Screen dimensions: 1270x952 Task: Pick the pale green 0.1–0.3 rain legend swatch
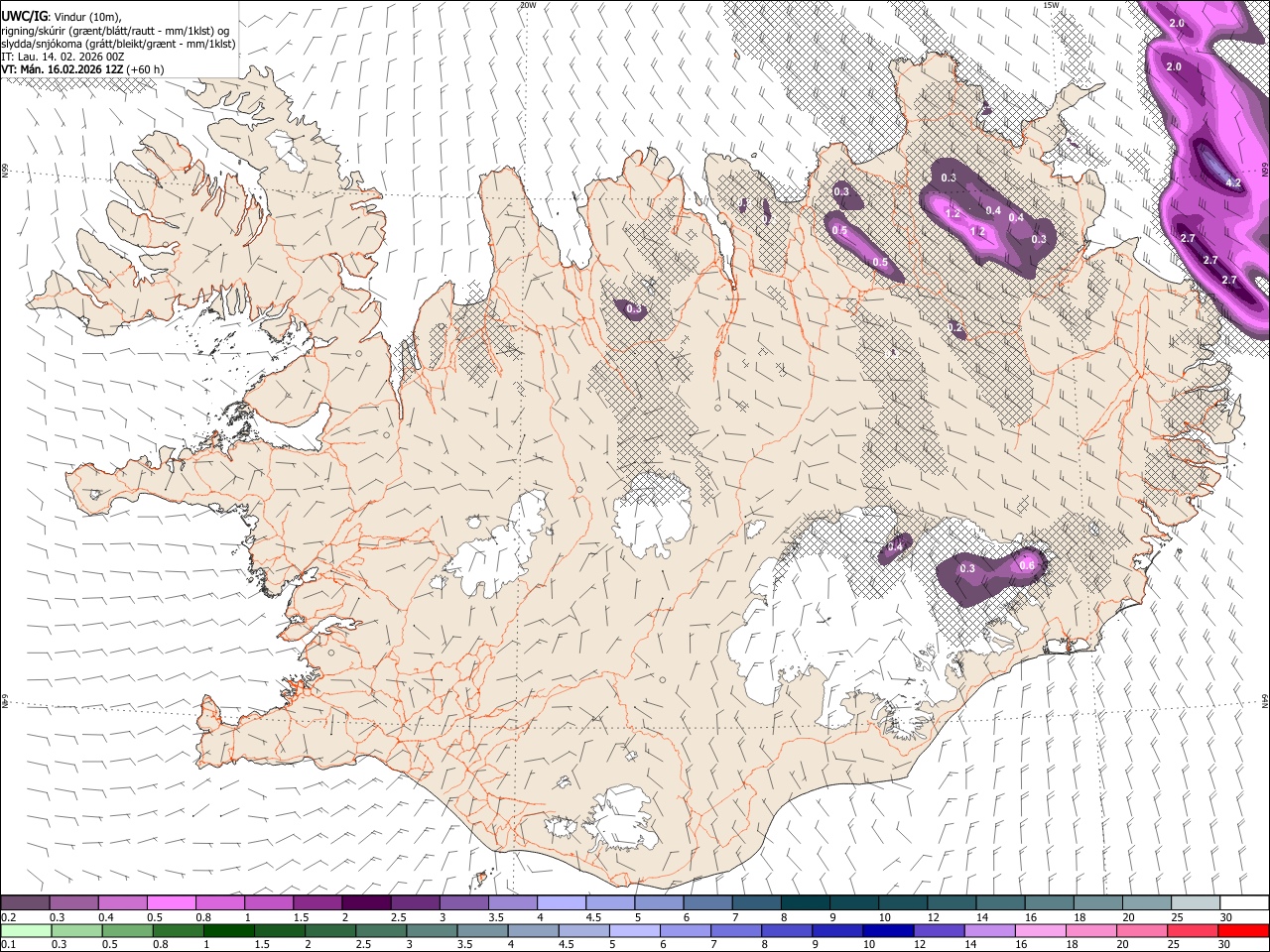tap(26, 930)
